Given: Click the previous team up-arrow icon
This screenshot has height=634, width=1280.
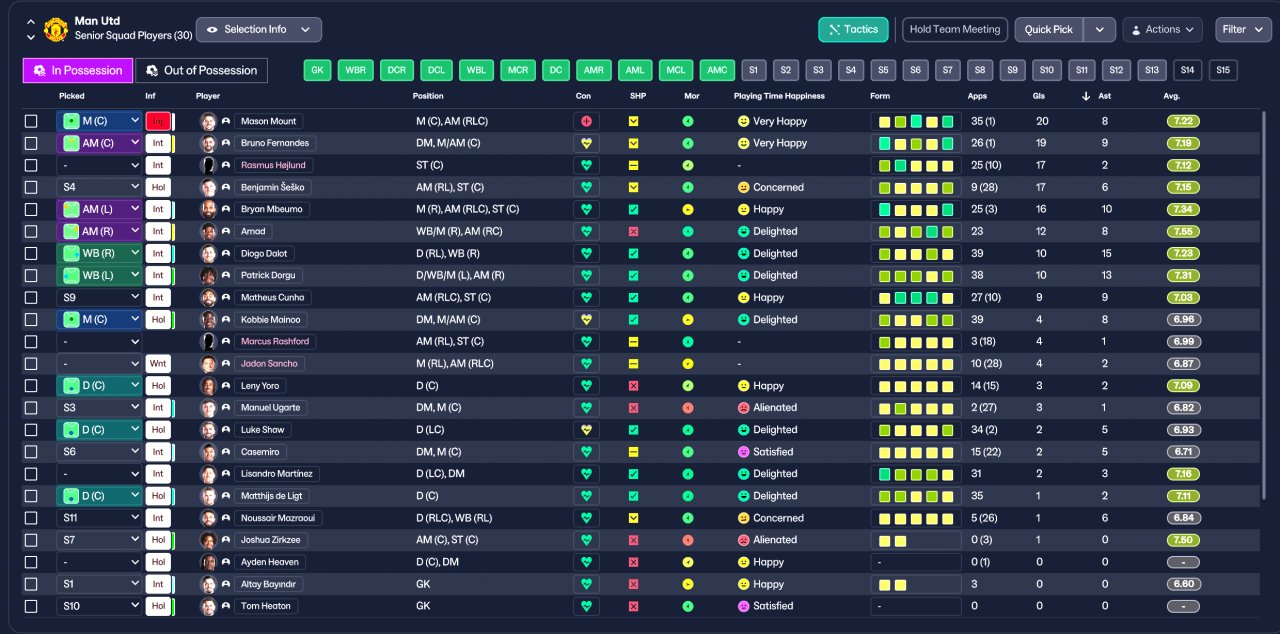Looking at the screenshot, I should [30, 21].
